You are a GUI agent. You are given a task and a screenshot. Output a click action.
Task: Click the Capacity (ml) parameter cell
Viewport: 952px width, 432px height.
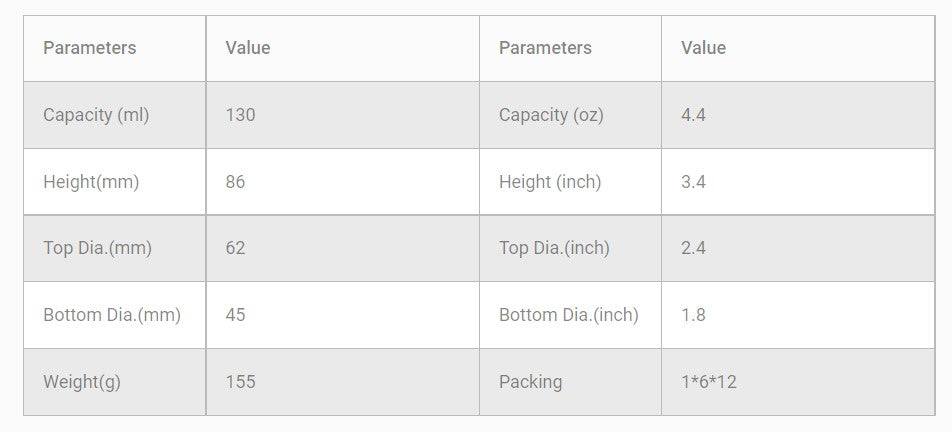point(96,115)
